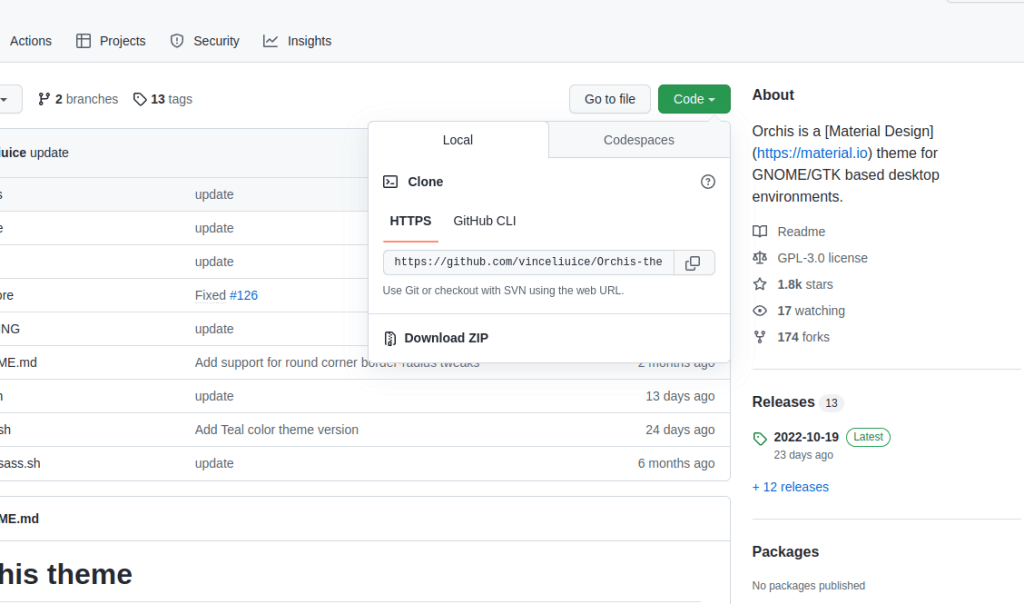1024x604 pixels.
Task: Open the + 12 releases link
Action: pos(790,487)
